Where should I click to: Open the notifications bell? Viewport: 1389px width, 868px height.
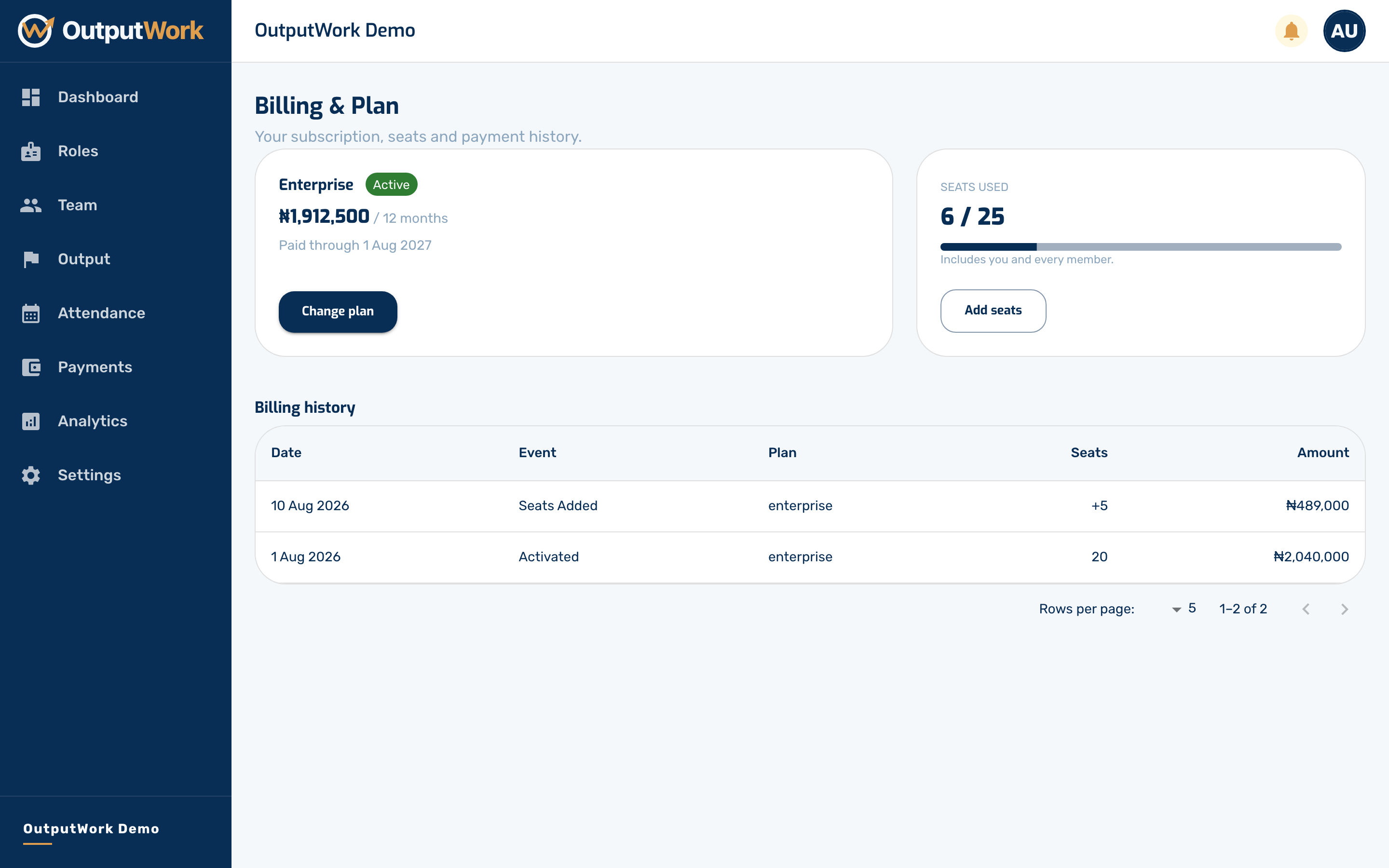(x=1292, y=31)
